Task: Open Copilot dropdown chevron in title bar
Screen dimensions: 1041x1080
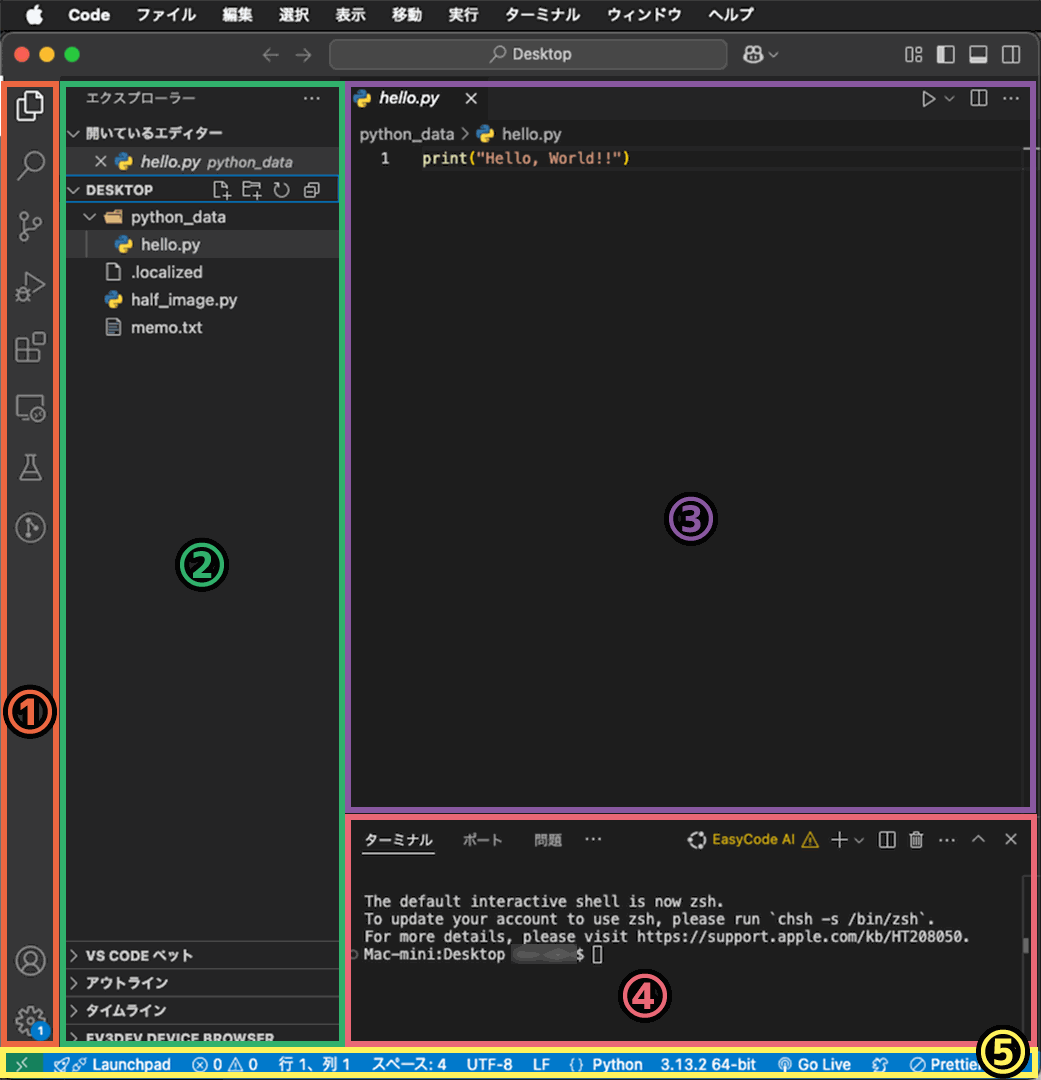Action: [x=773, y=54]
